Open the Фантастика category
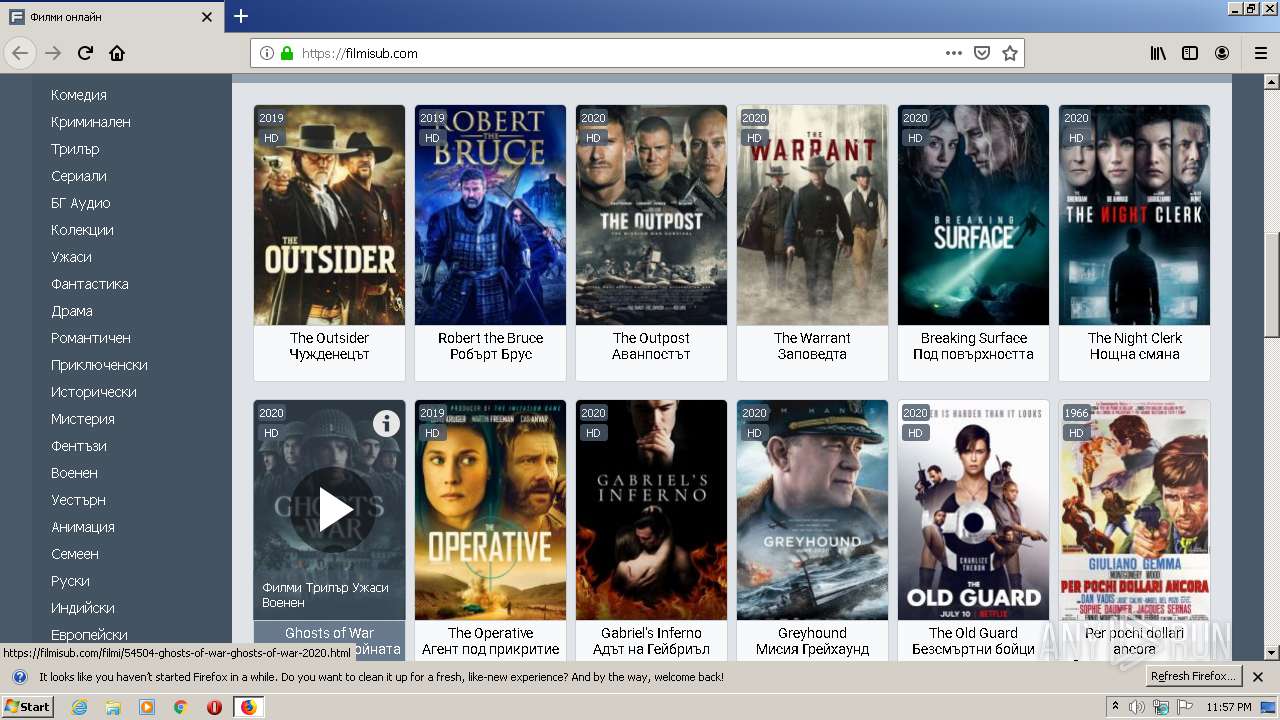This screenshot has width=1280, height=720. pyautogui.click(x=90, y=284)
